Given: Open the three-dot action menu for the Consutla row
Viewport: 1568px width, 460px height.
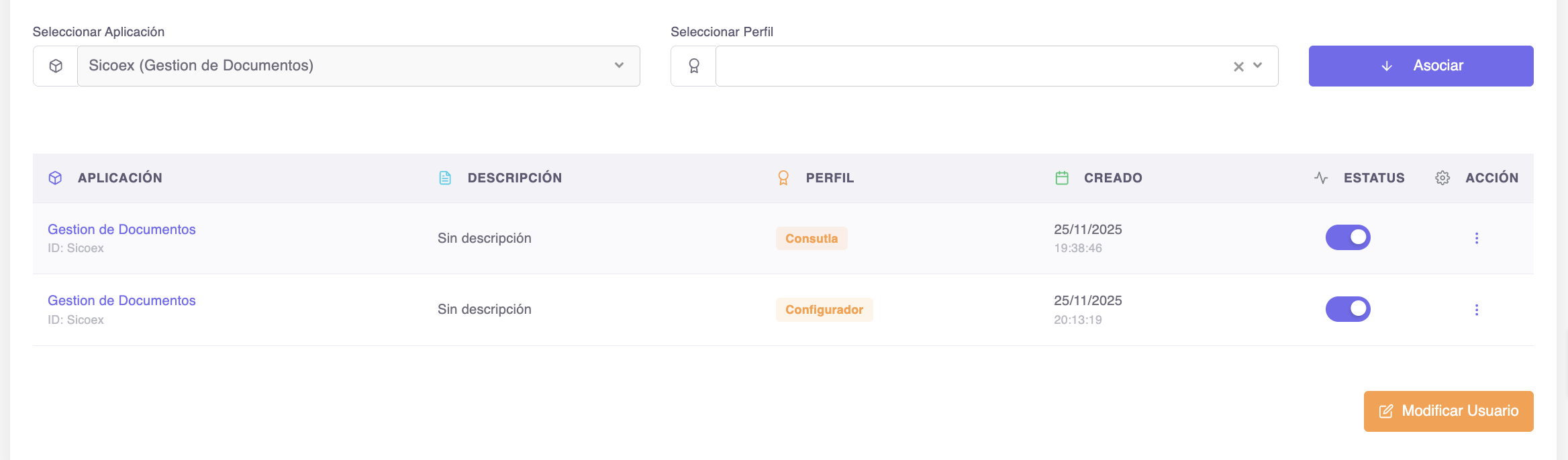Looking at the screenshot, I should 1477,238.
